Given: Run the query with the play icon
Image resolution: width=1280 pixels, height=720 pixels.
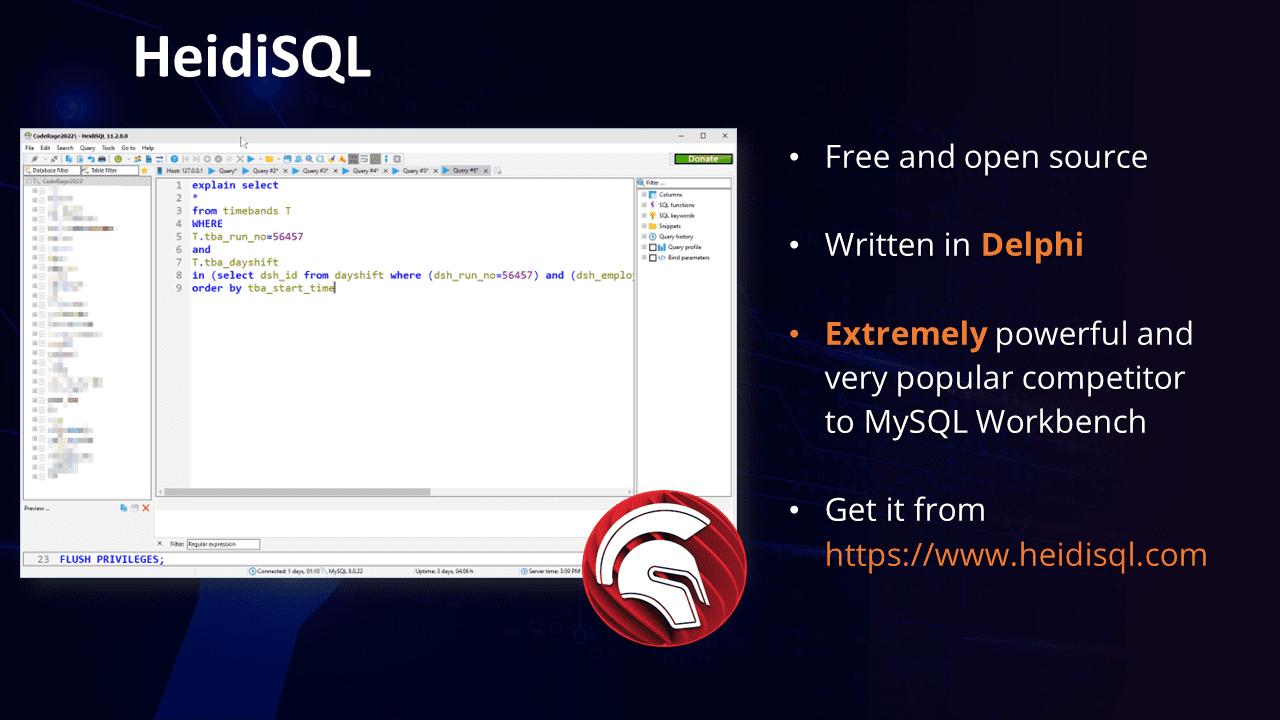Looking at the screenshot, I should [x=251, y=159].
